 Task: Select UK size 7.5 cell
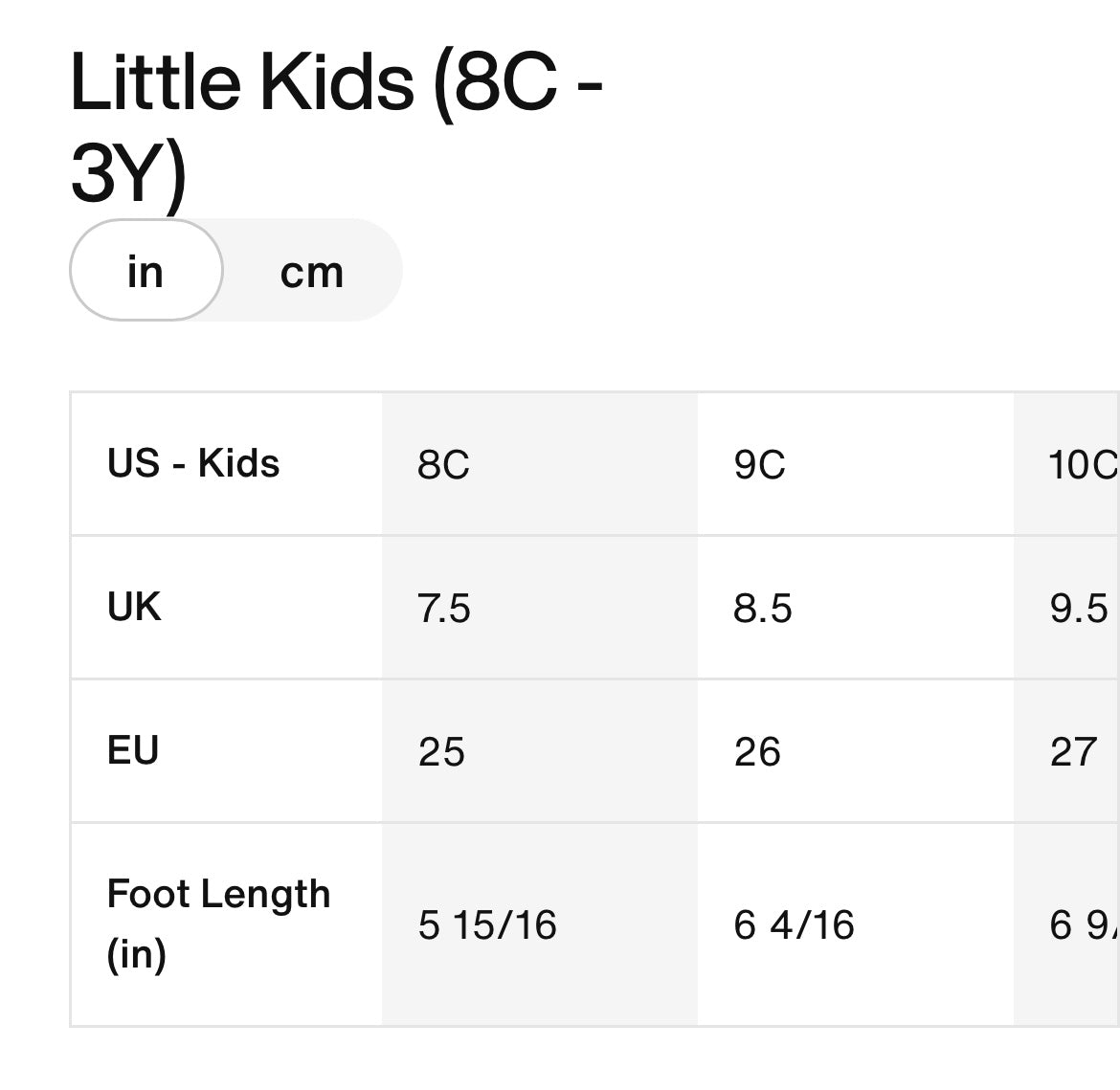point(444,609)
